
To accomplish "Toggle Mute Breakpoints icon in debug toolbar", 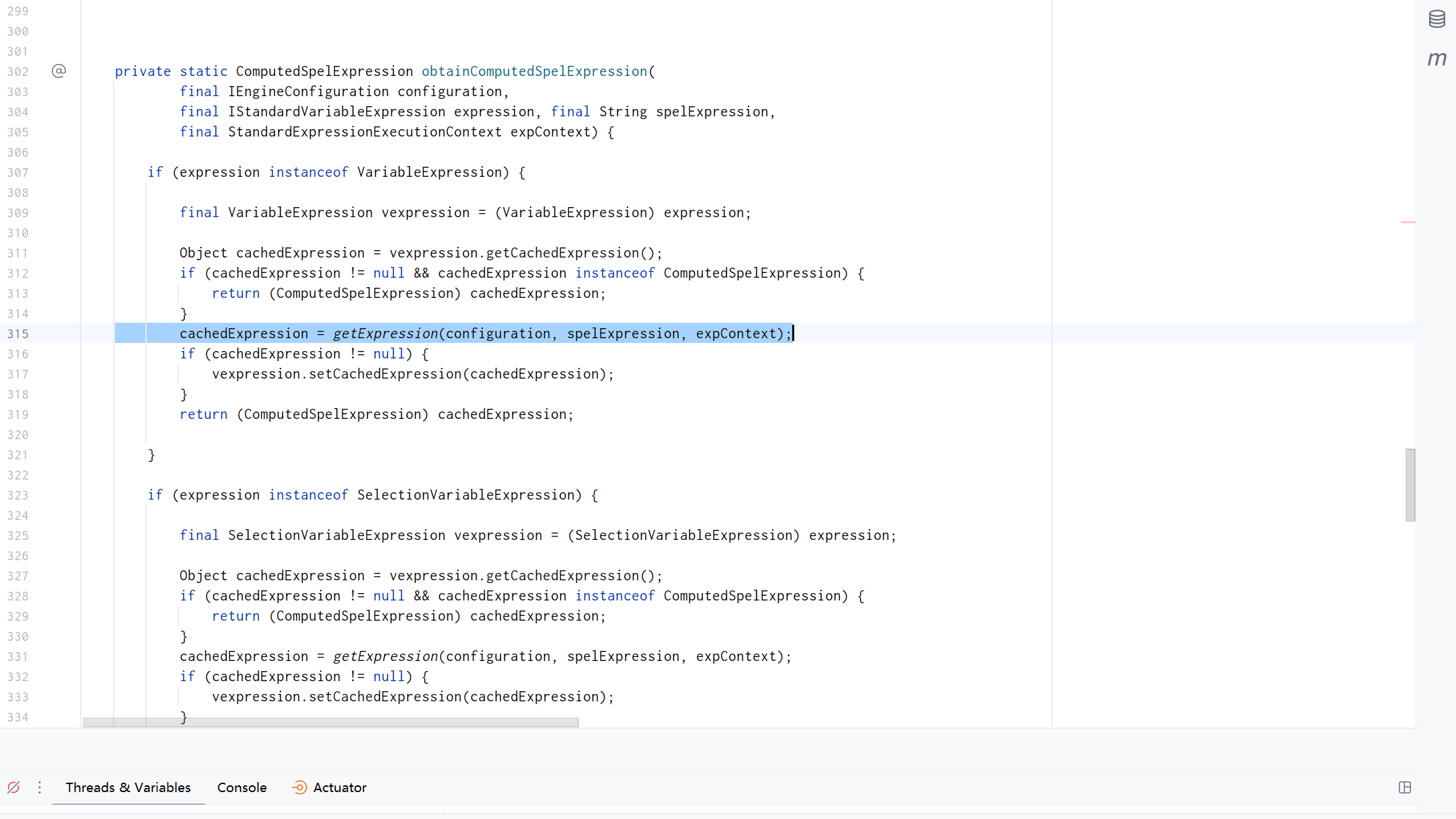I will (13, 787).
